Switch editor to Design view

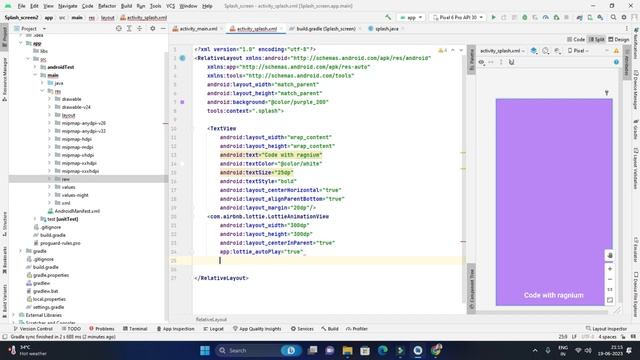[618, 39]
